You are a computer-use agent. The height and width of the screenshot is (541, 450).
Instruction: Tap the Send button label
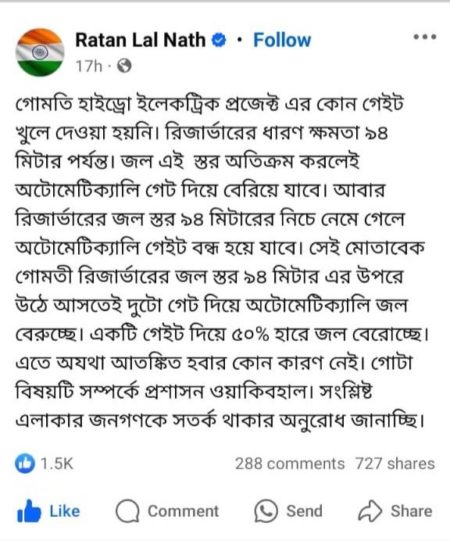(x=304, y=511)
